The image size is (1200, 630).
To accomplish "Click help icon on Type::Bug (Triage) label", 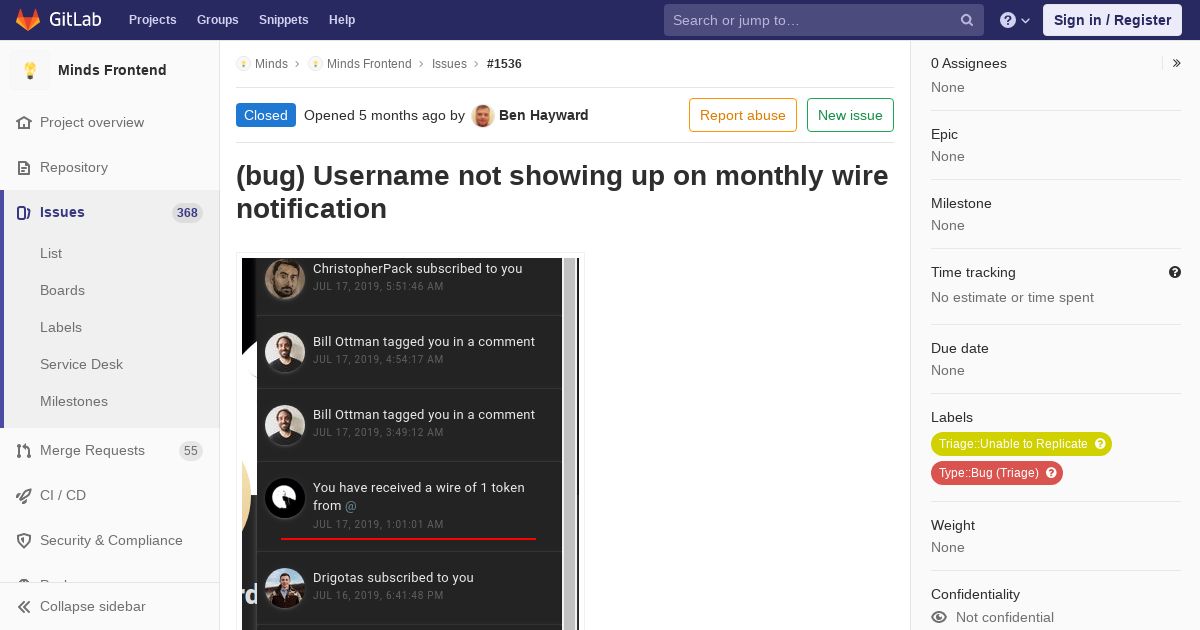I will 1051,473.
